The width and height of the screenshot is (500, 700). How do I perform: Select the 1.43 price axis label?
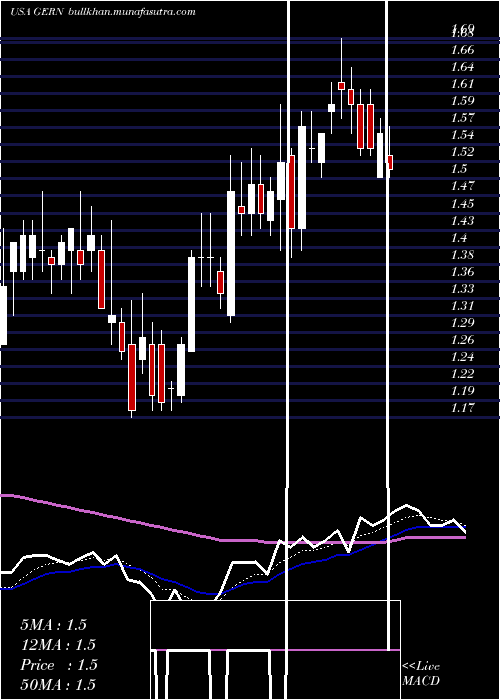tap(462, 221)
